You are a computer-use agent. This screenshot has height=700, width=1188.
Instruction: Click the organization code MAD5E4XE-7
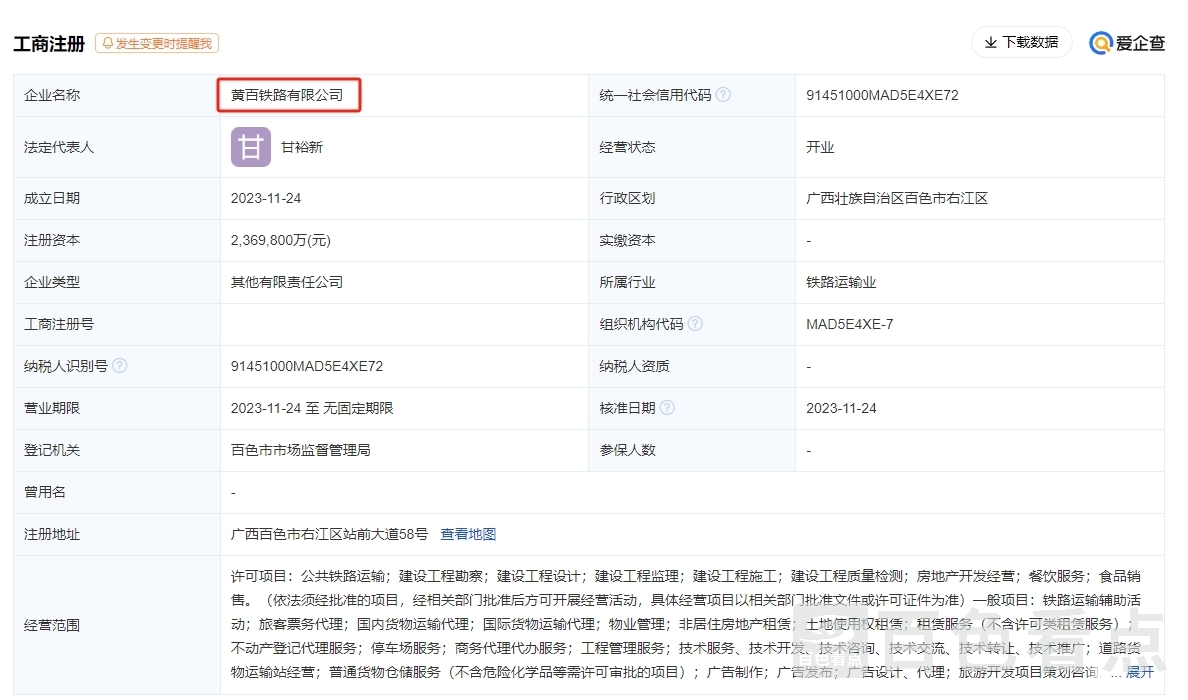pos(850,324)
